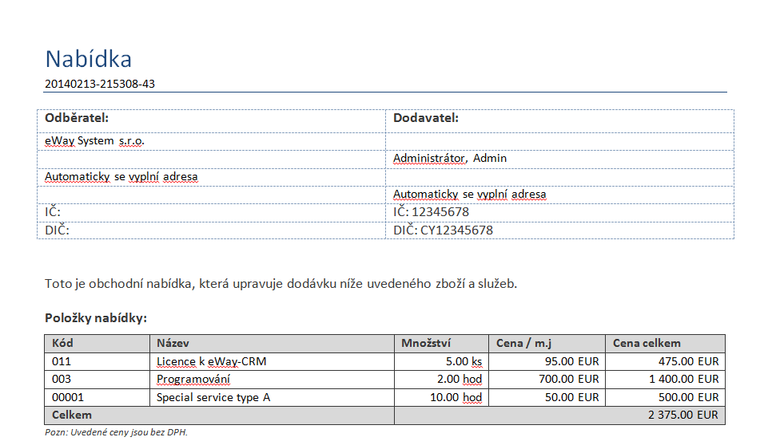Screen dimensions: 768x441
Task: Click total price 500.00 EUR
Action: coord(689,397)
